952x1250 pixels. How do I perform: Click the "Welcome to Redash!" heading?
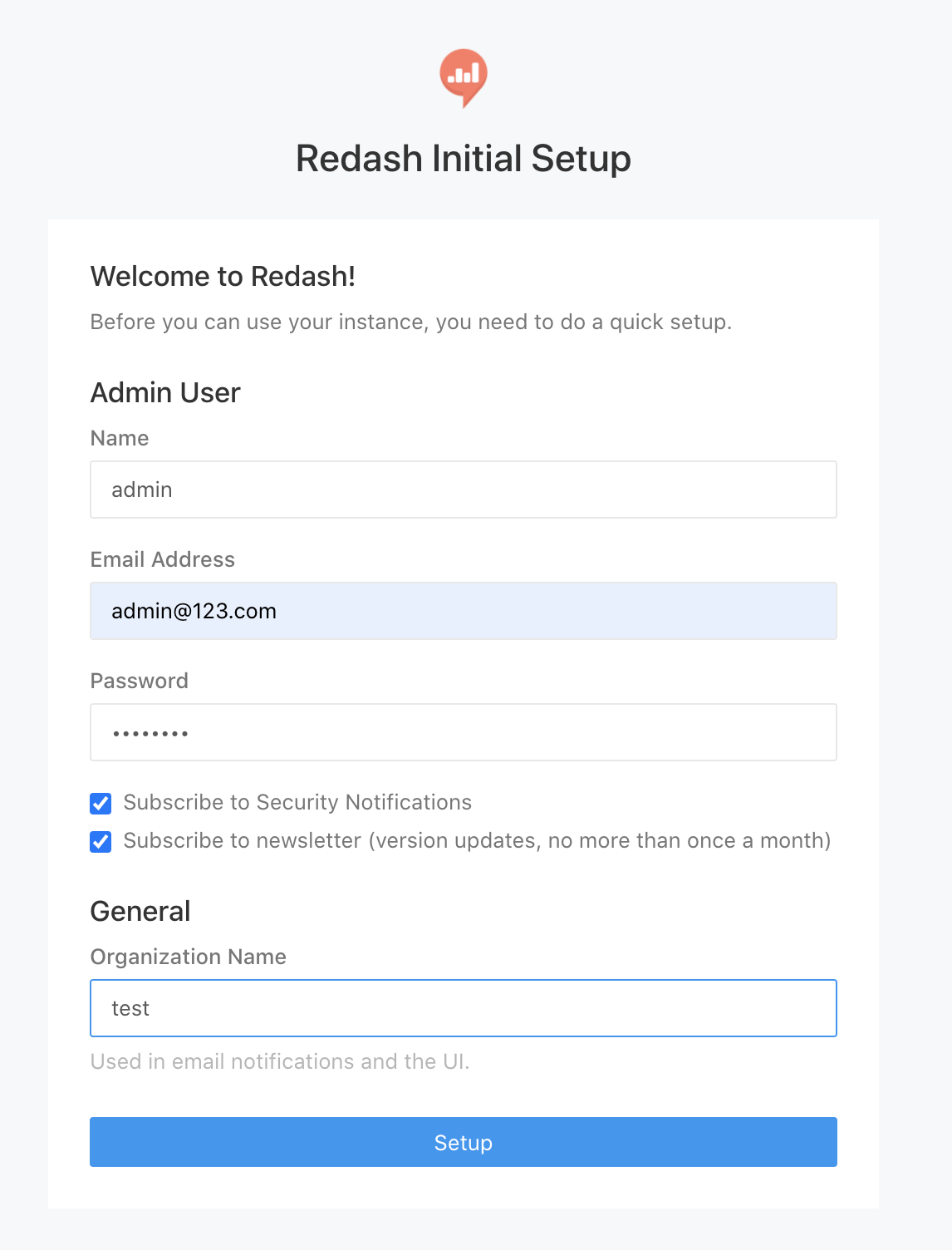(223, 276)
